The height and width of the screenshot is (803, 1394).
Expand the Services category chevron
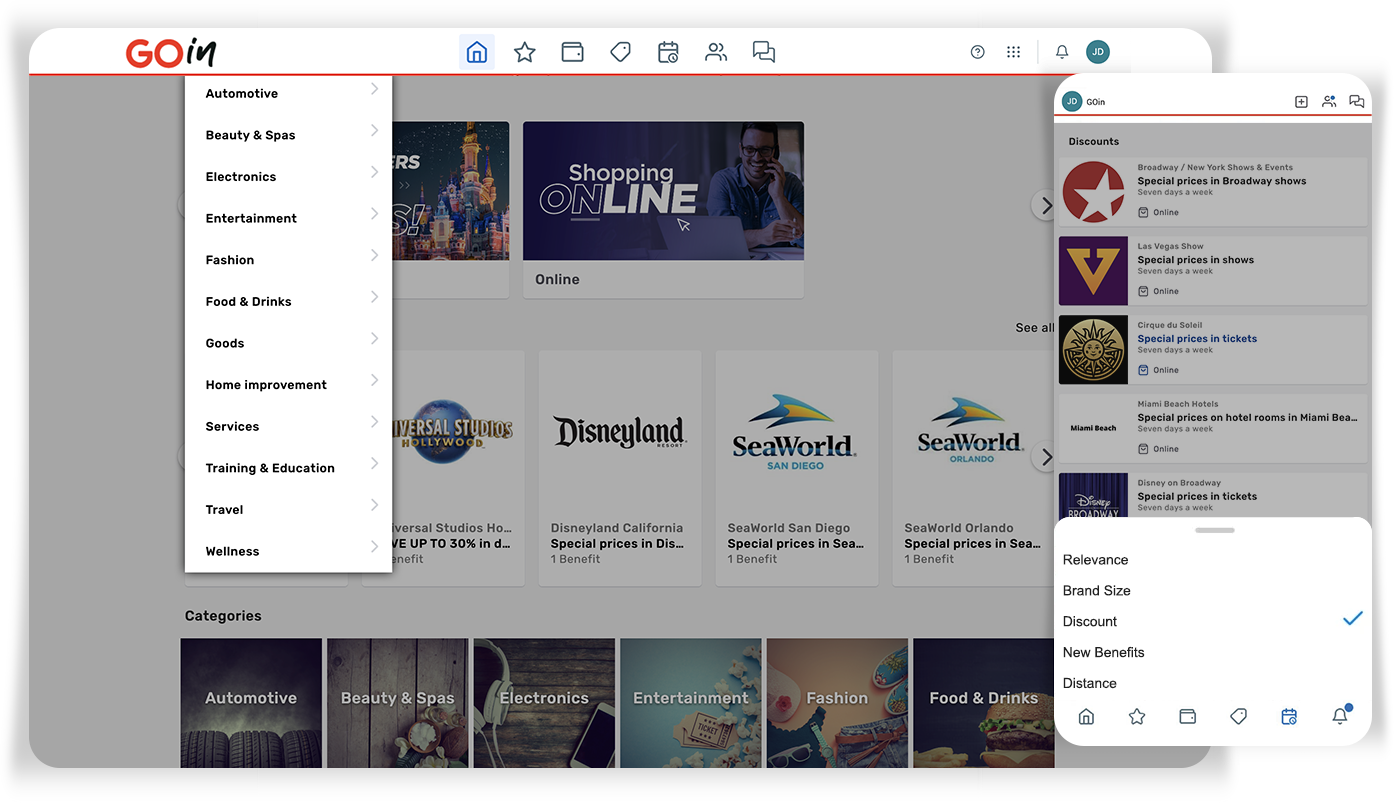click(x=374, y=421)
